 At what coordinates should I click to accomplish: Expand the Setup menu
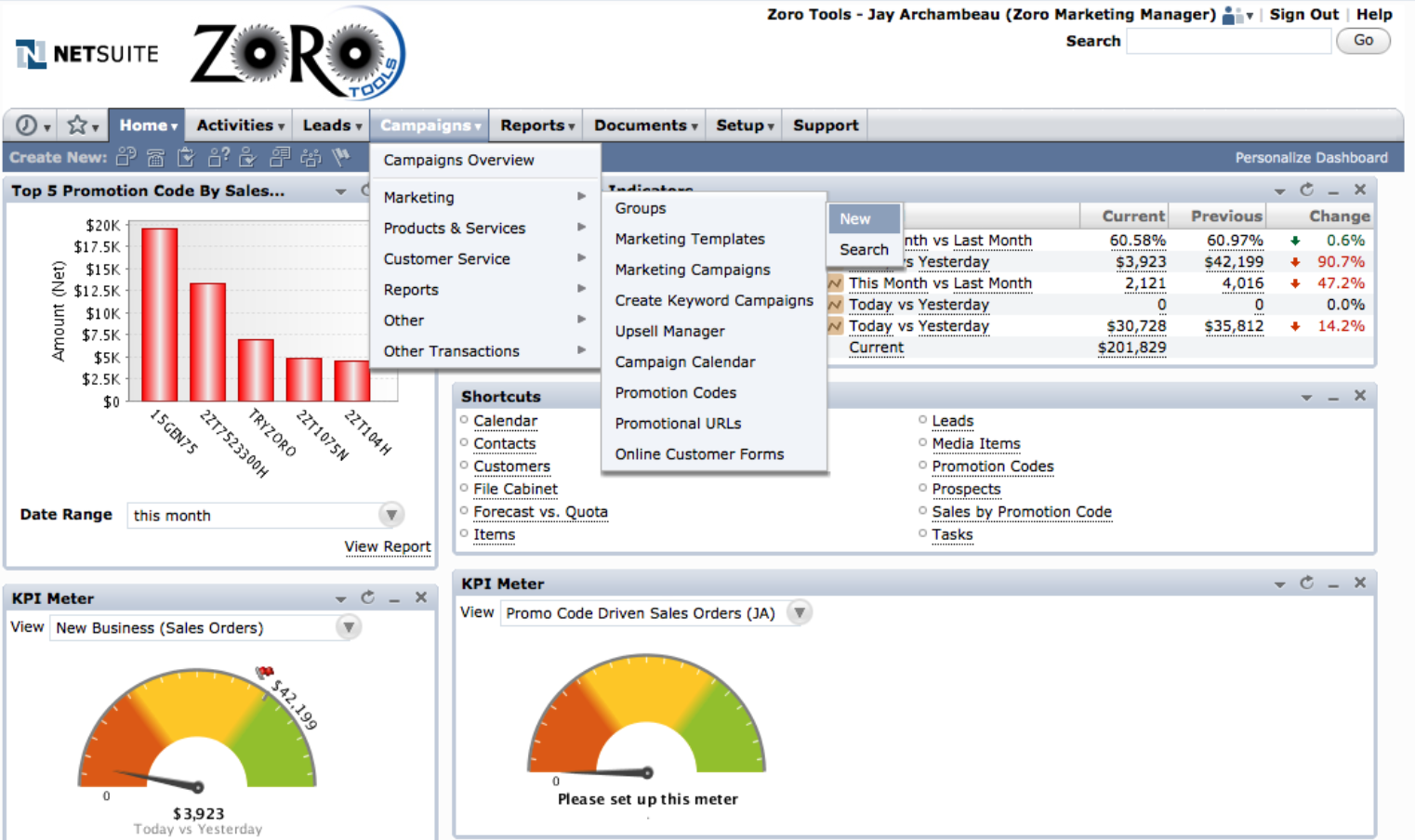744,125
